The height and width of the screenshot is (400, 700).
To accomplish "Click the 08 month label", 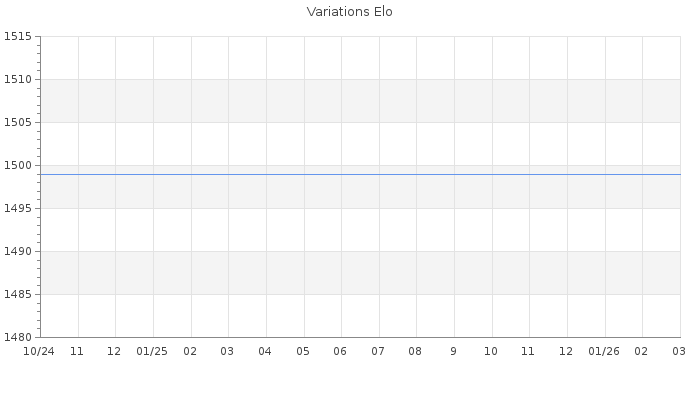I will (x=415, y=352).
